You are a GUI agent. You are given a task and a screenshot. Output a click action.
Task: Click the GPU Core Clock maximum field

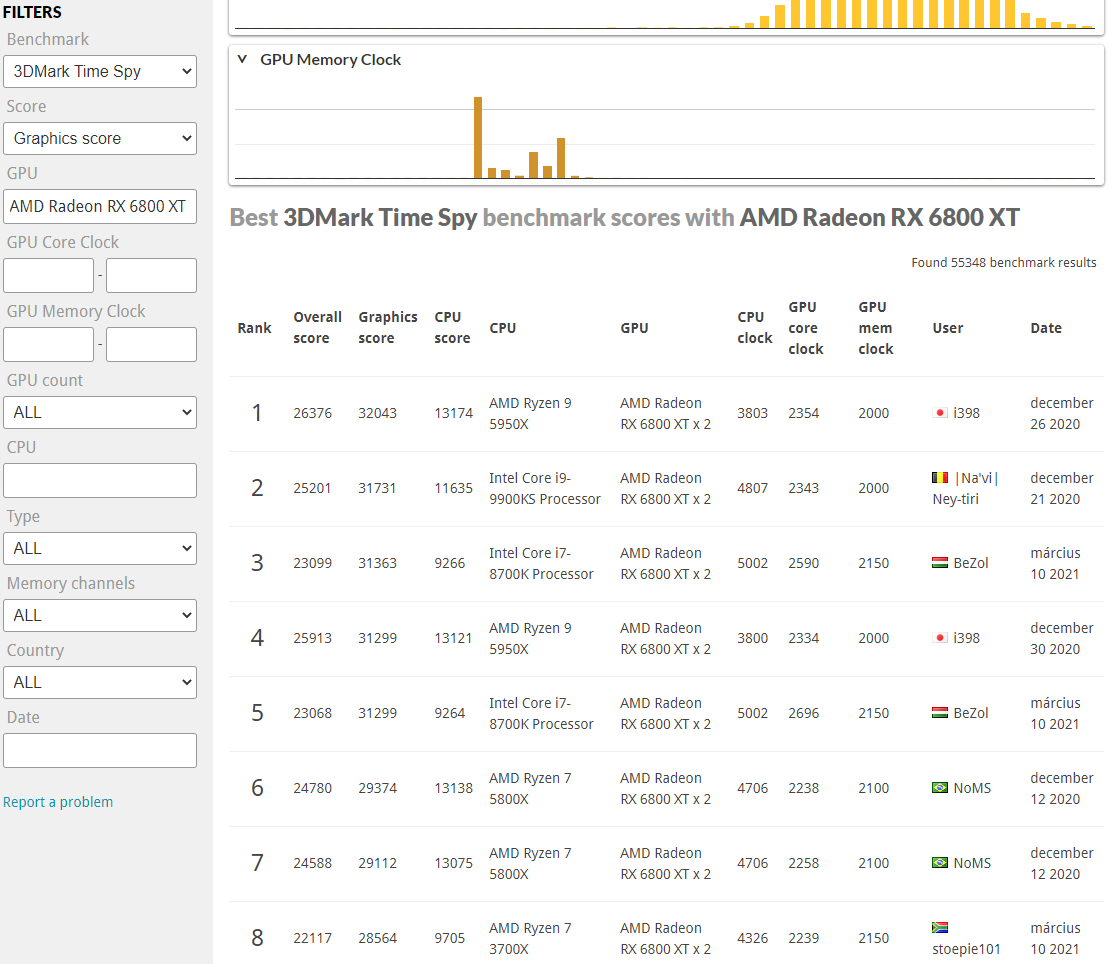point(151,276)
